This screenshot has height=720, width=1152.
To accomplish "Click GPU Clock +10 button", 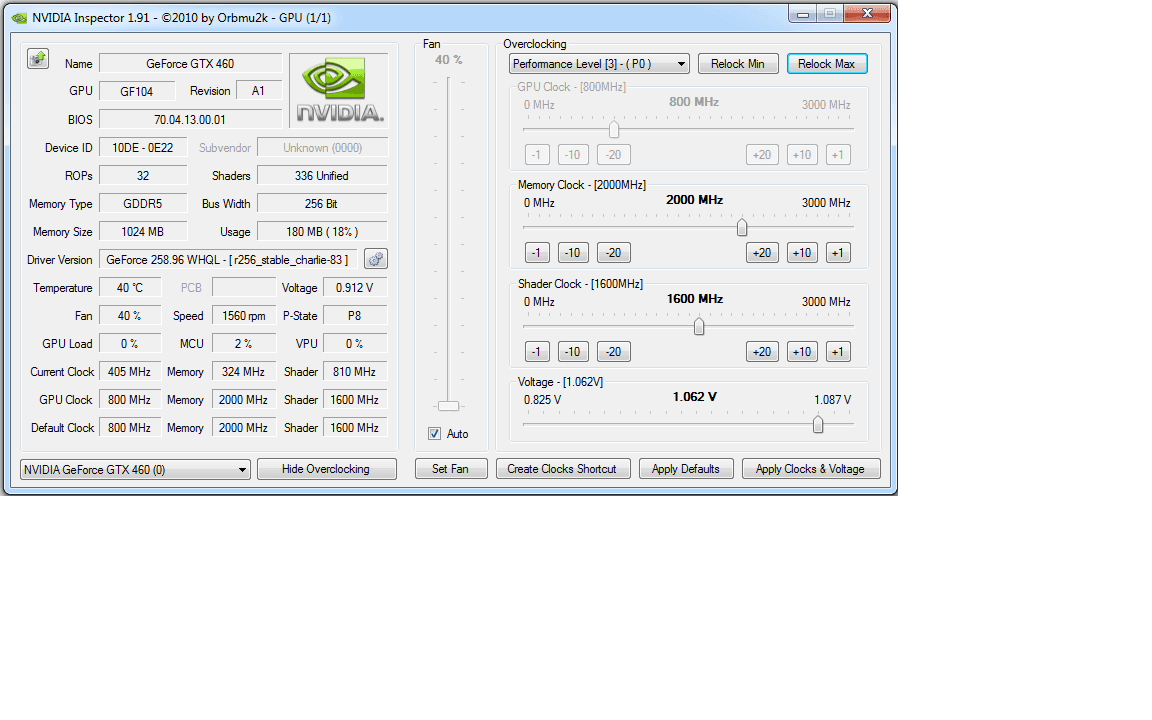I will point(802,155).
